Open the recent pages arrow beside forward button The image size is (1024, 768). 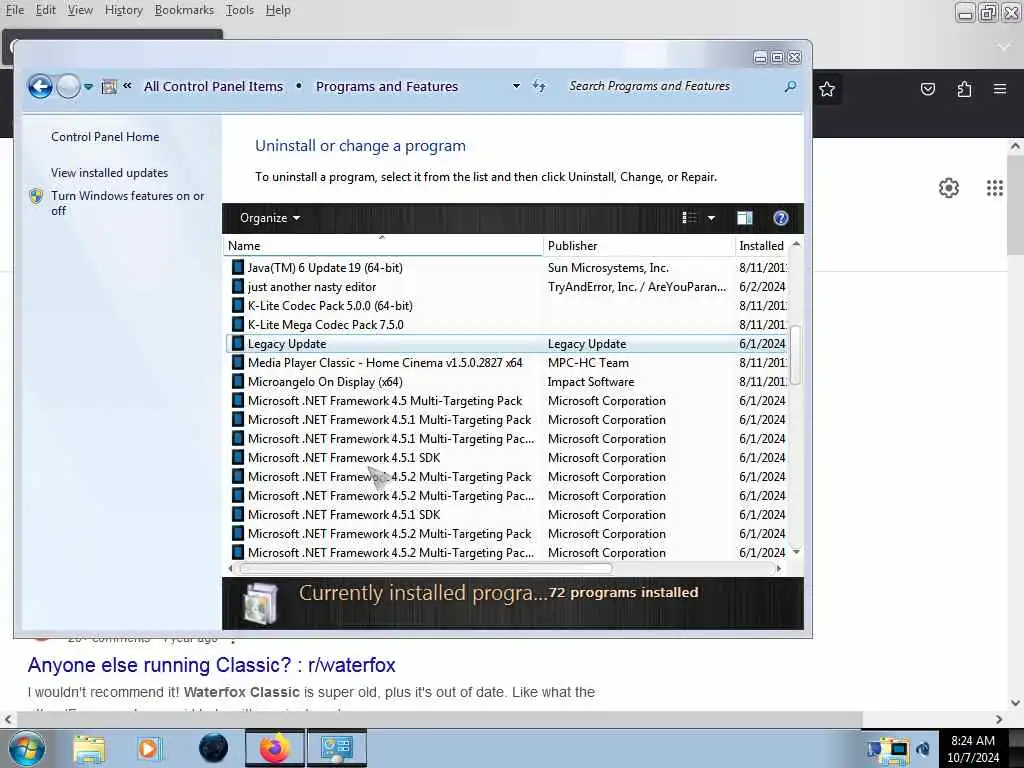(88, 86)
